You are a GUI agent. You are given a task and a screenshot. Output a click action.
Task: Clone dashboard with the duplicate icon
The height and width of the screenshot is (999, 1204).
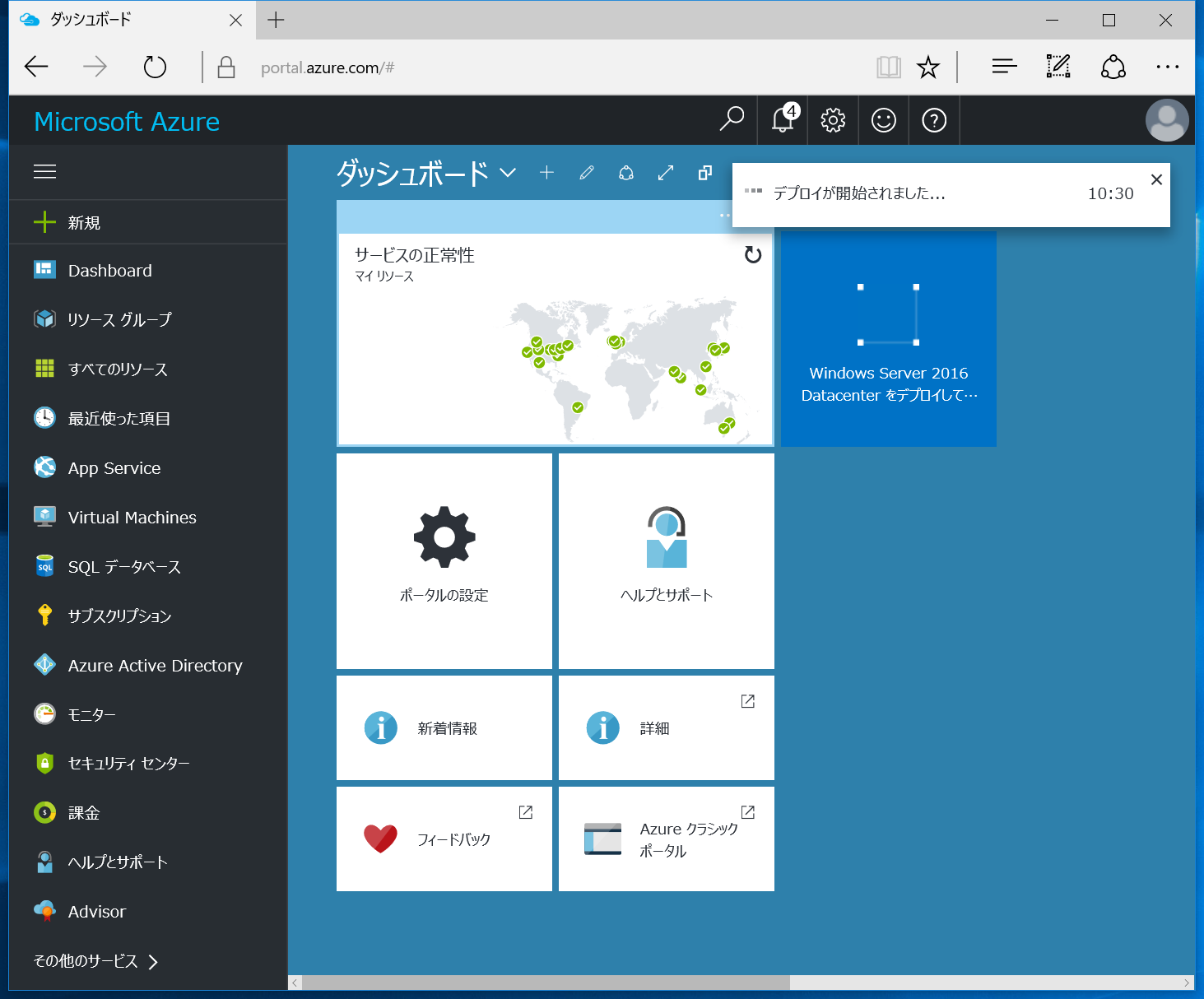(705, 172)
